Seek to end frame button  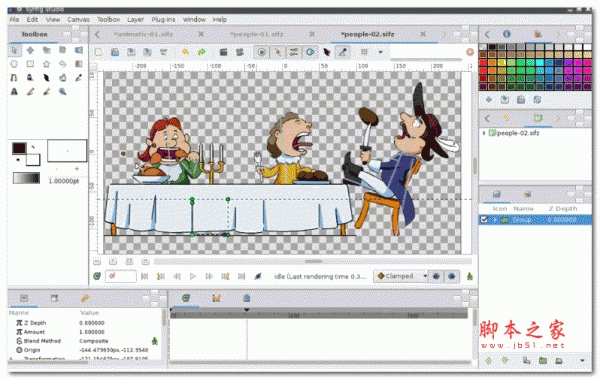(x=241, y=276)
